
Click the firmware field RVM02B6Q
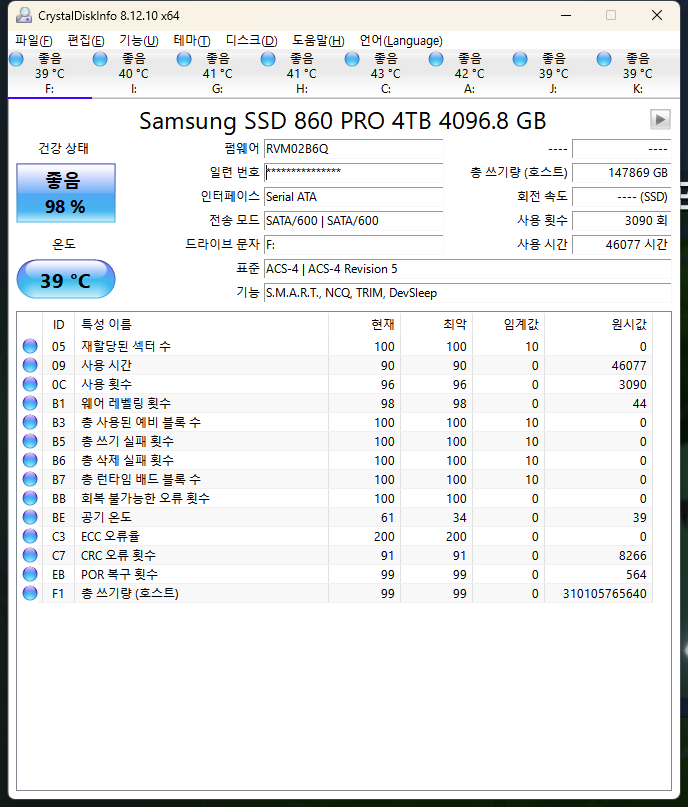(354, 149)
